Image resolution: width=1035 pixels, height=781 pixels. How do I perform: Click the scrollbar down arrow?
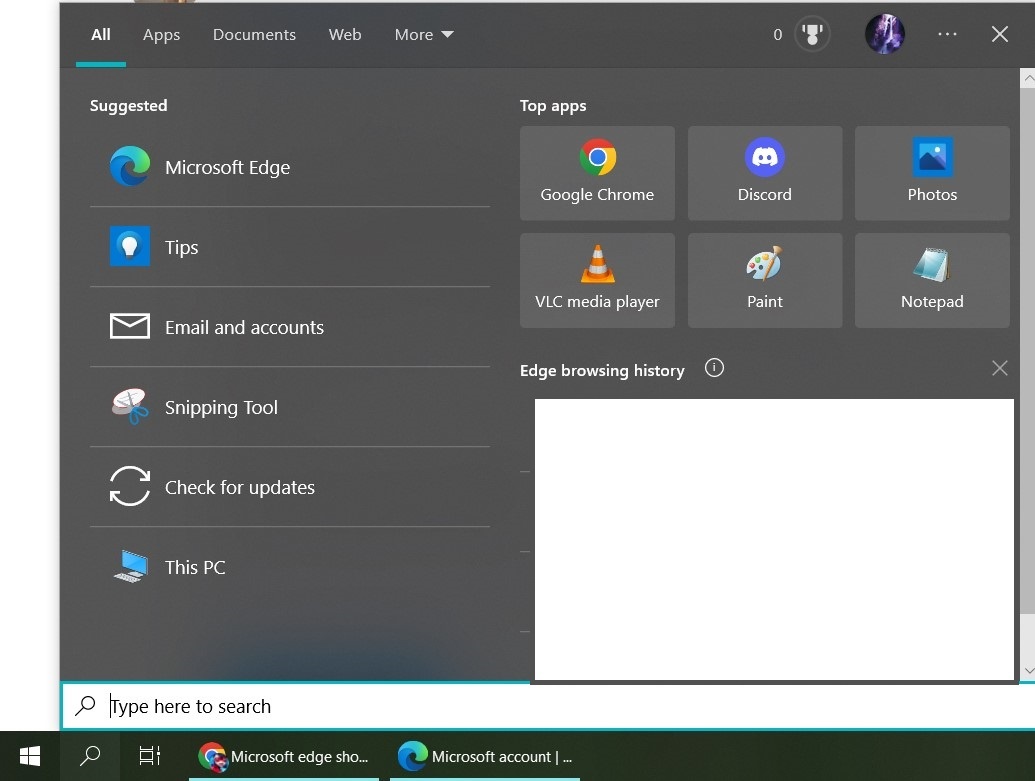coord(1028,671)
